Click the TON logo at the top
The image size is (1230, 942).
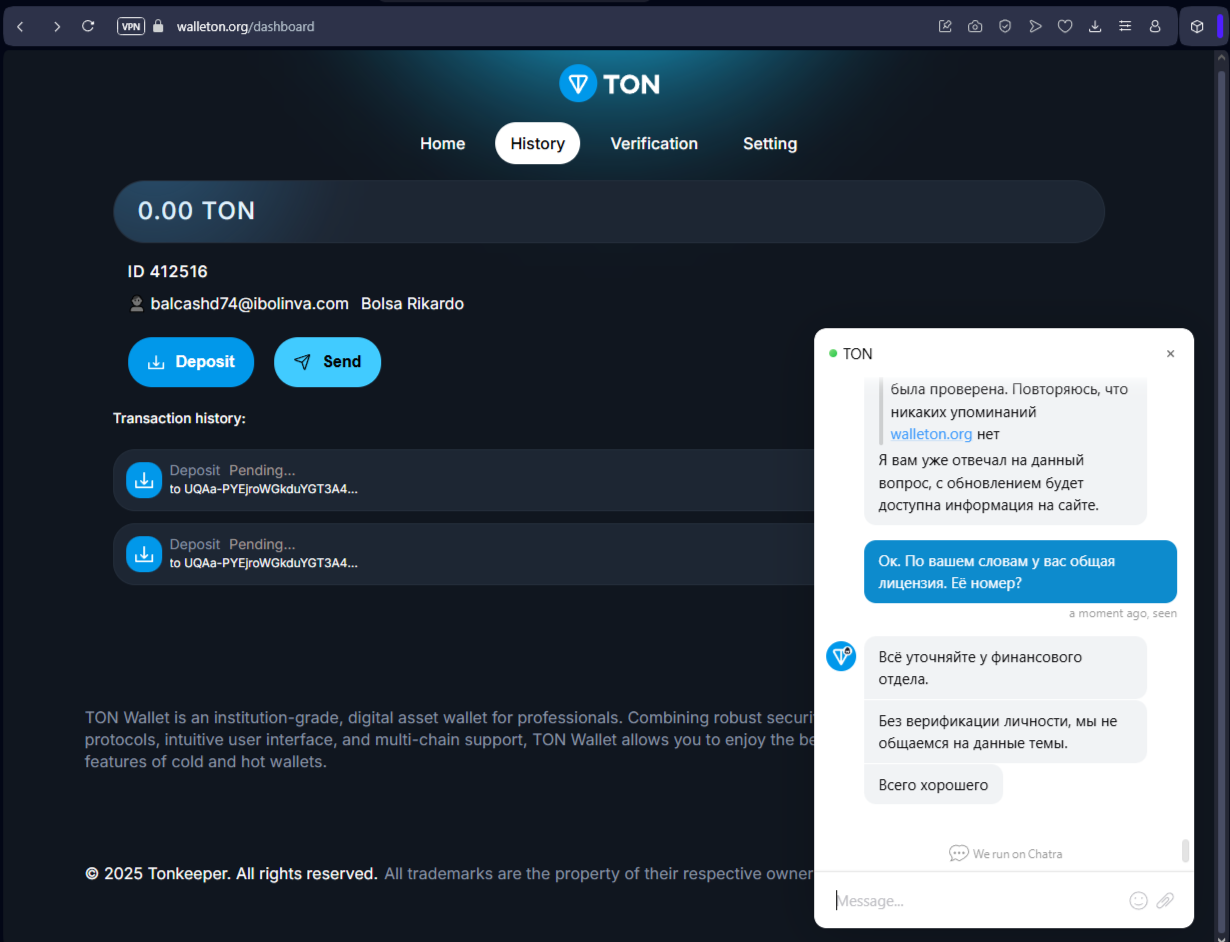click(x=609, y=84)
